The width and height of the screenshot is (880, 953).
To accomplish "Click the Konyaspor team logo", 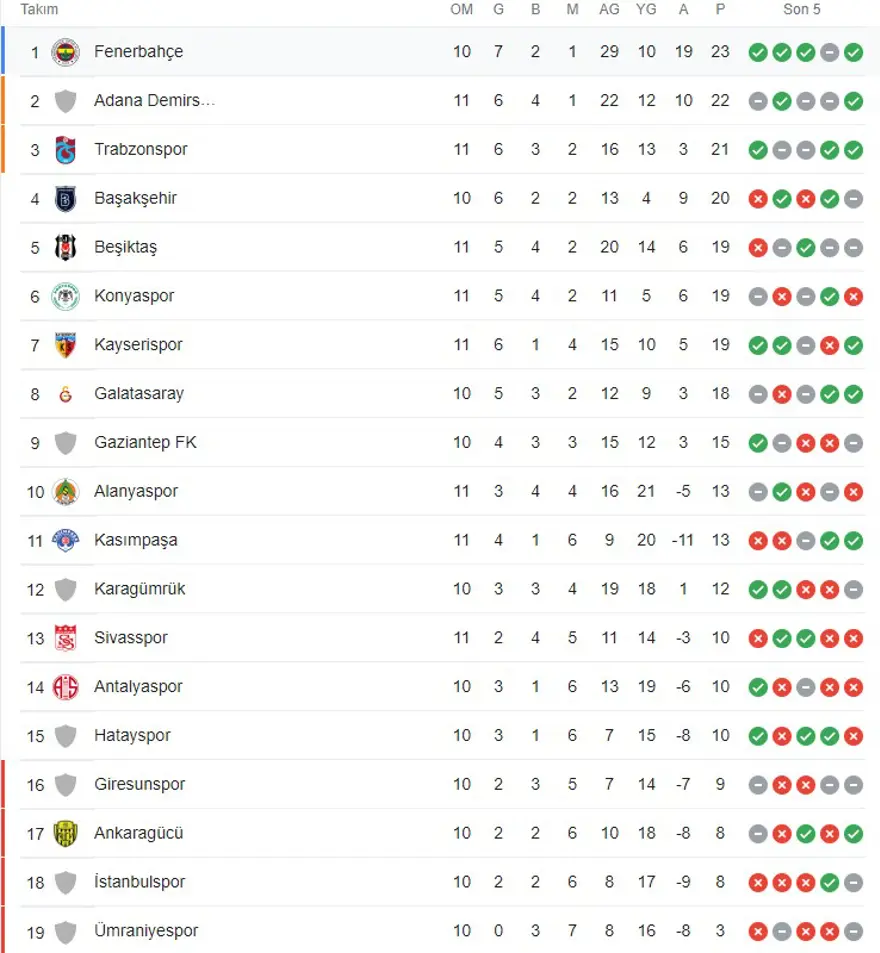I will pyautogui.click(x=65, y=296).
